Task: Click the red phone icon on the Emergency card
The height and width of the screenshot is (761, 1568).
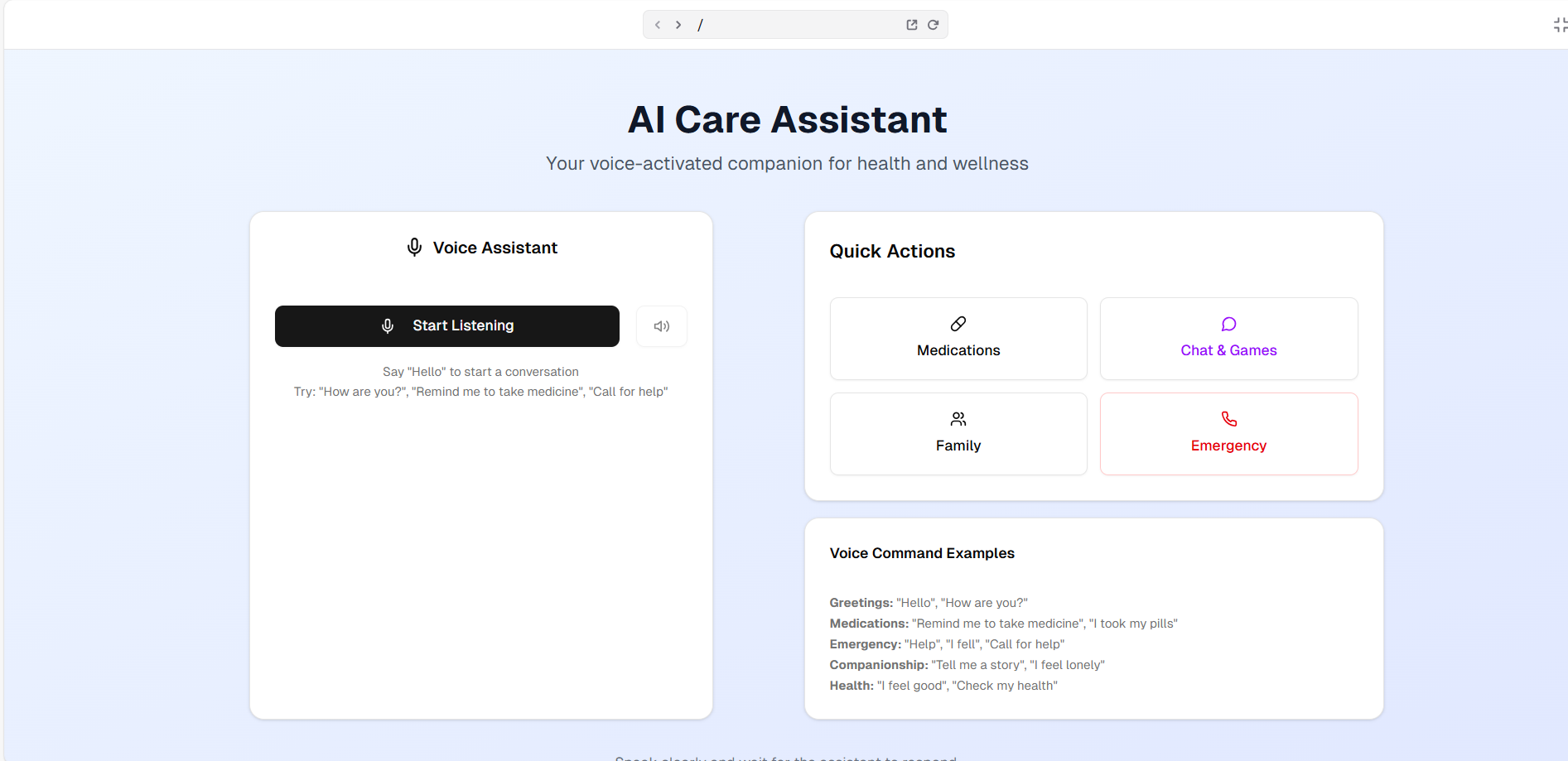Action: 1228,419
